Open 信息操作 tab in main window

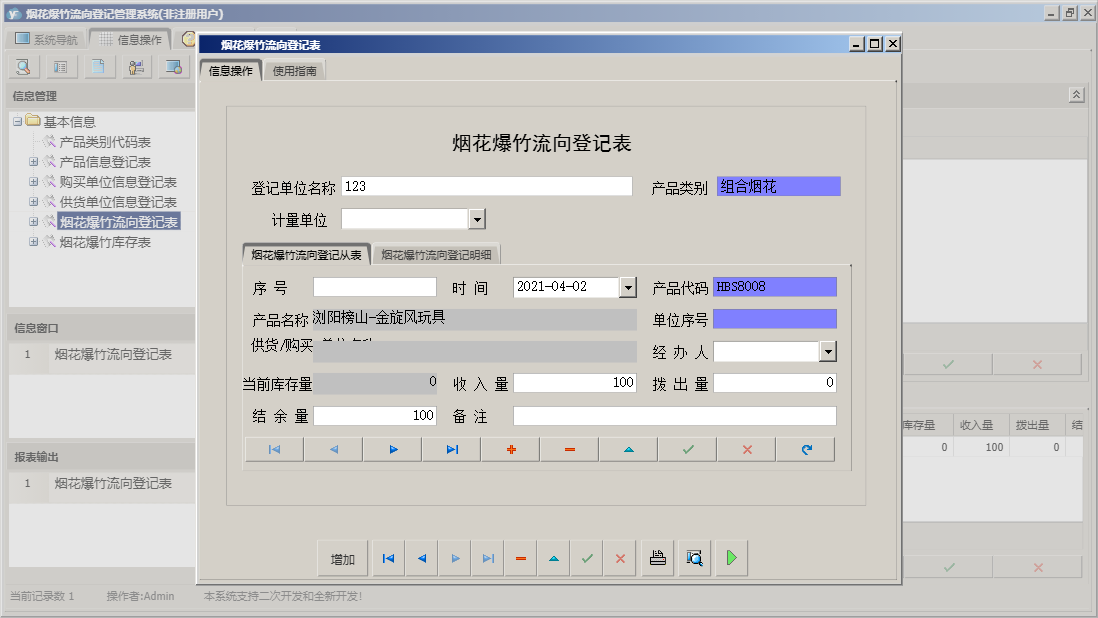[131, 39]
